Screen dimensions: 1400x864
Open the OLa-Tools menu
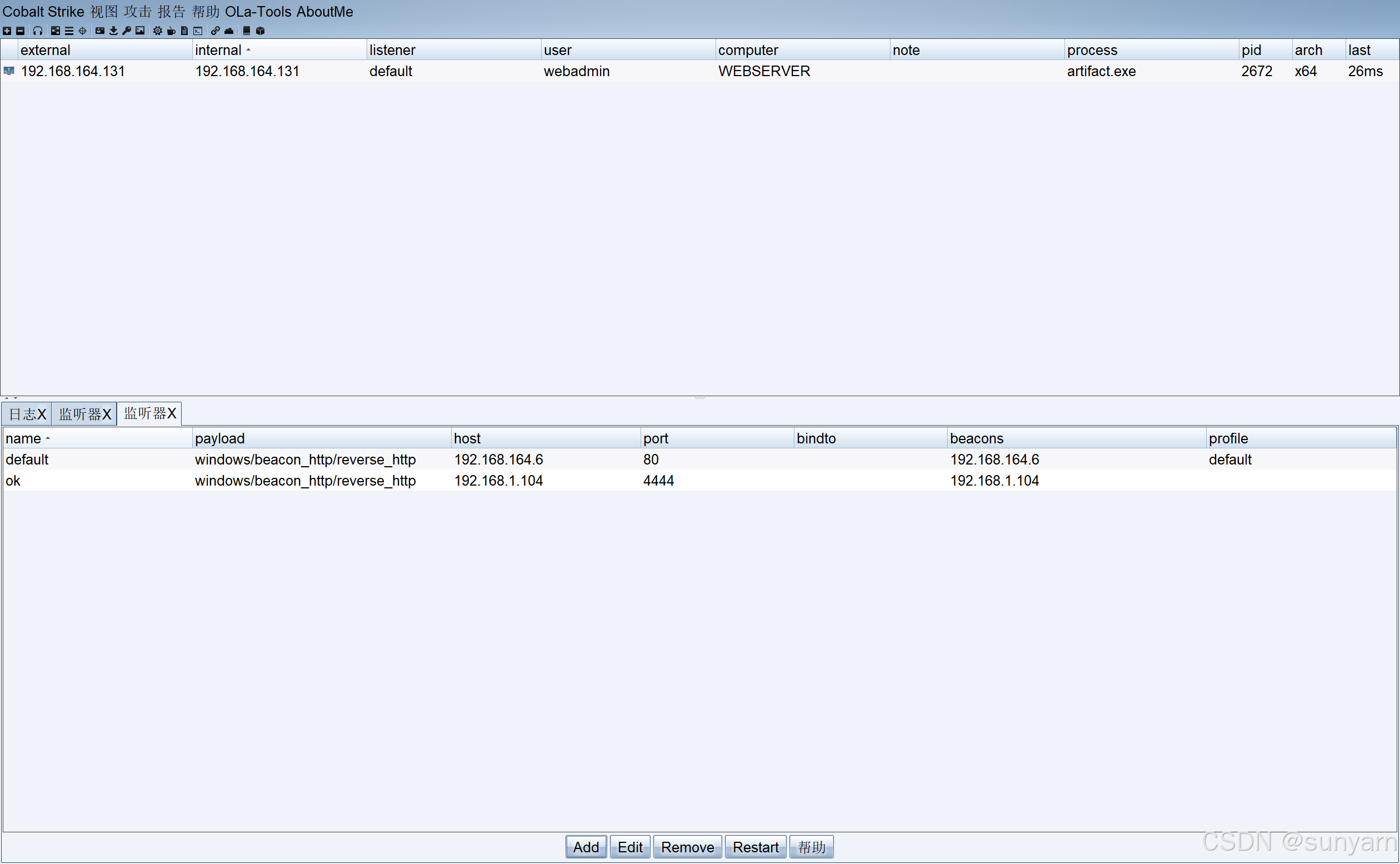(258, 12)
